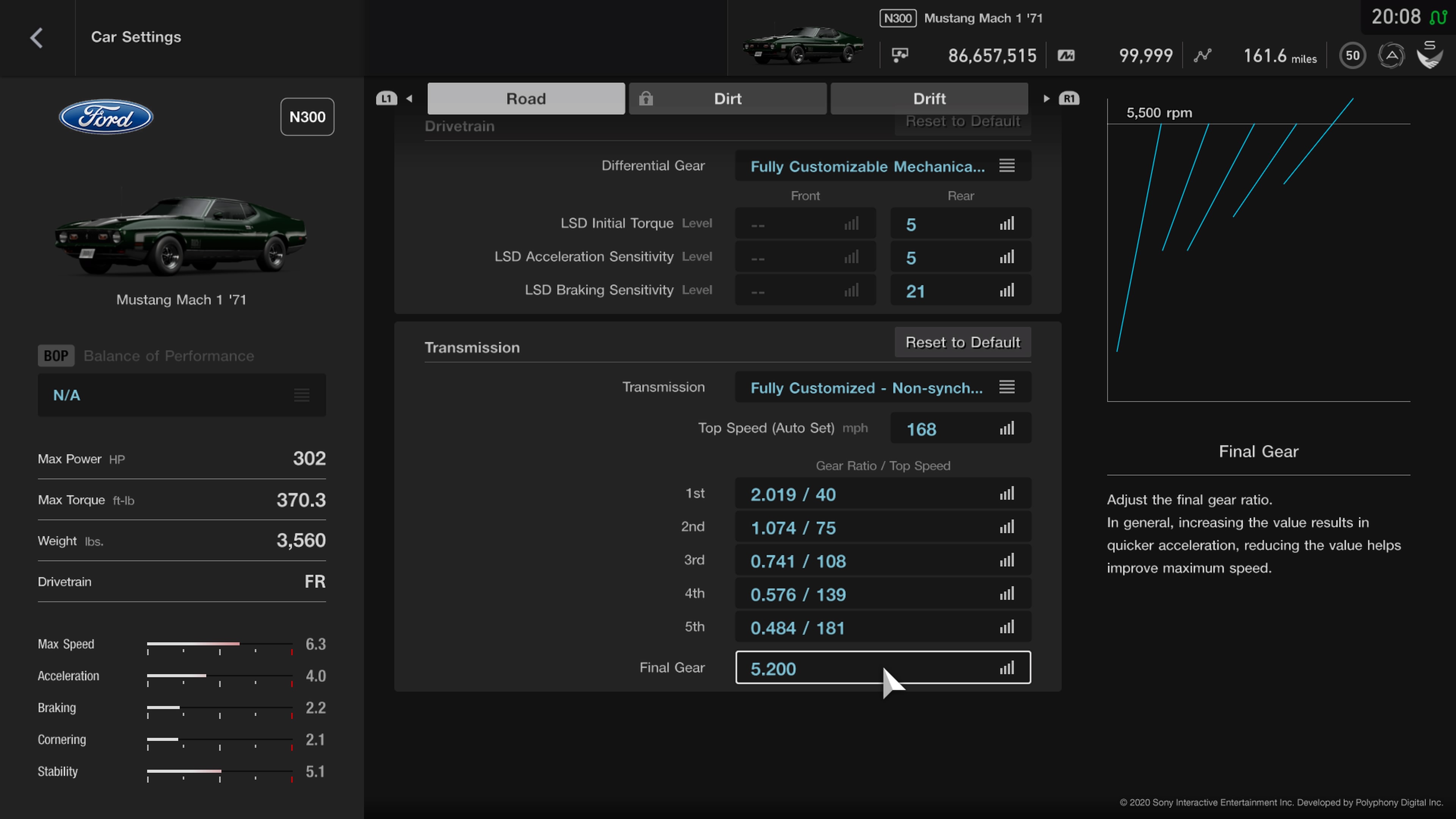Adjust rear LSD Braking Sensitivity value 21
Image resolution: width=1456 pixels, height=819 pixels.
pyautogui.click(x=961, y=290)
